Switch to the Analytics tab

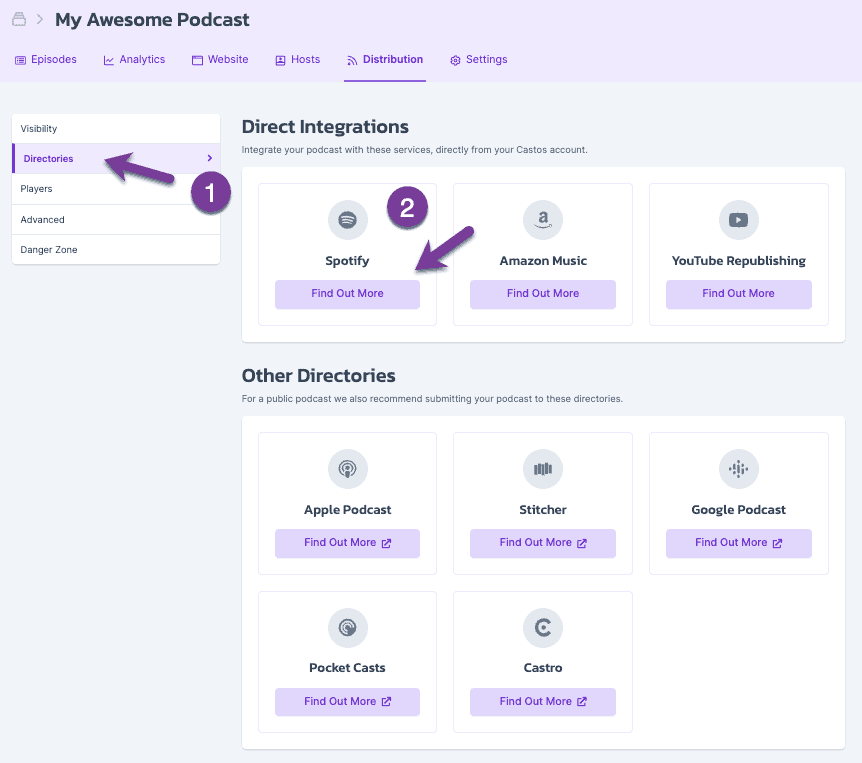coord(134,60)
